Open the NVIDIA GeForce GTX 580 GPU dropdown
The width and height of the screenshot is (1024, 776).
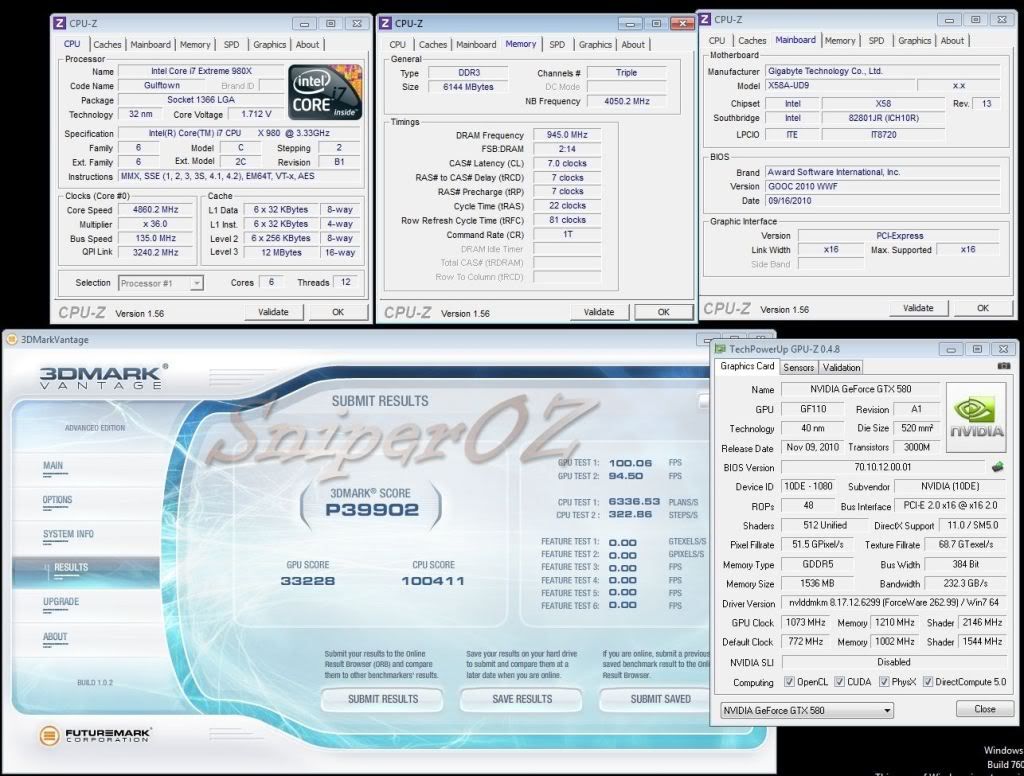[x=807, y=710]
